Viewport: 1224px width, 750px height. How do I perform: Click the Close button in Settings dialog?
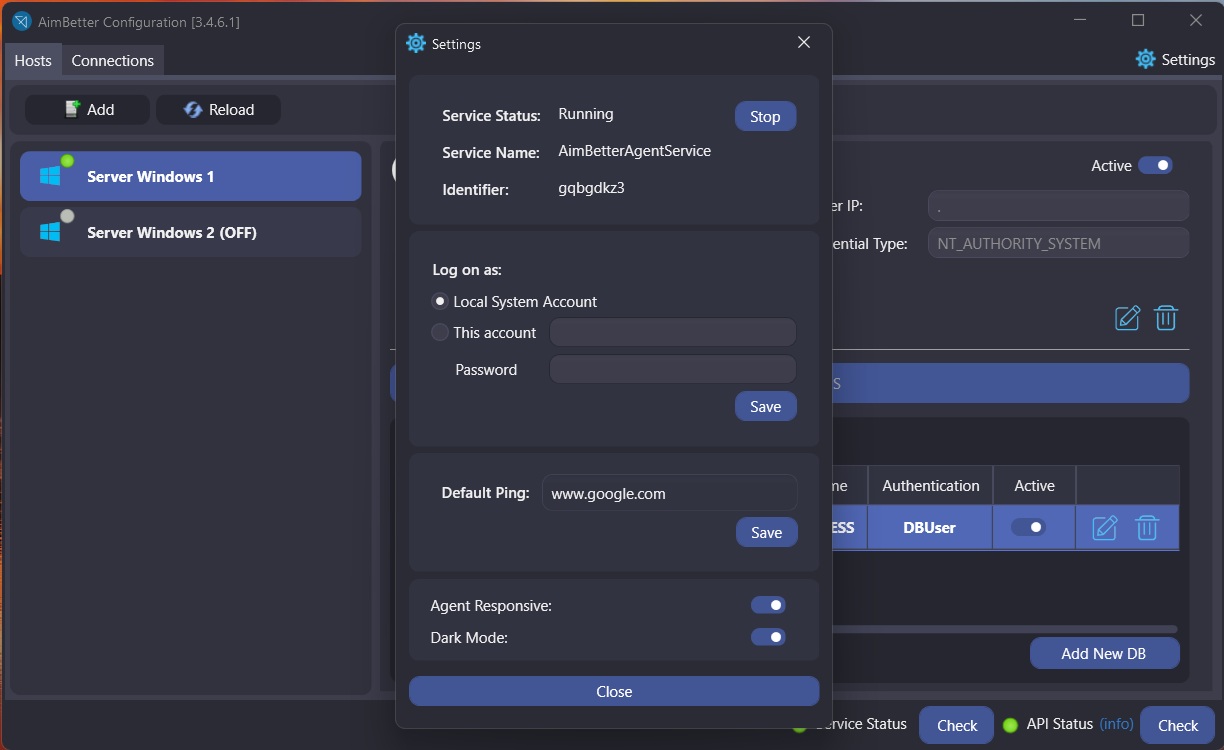[614, 691]
